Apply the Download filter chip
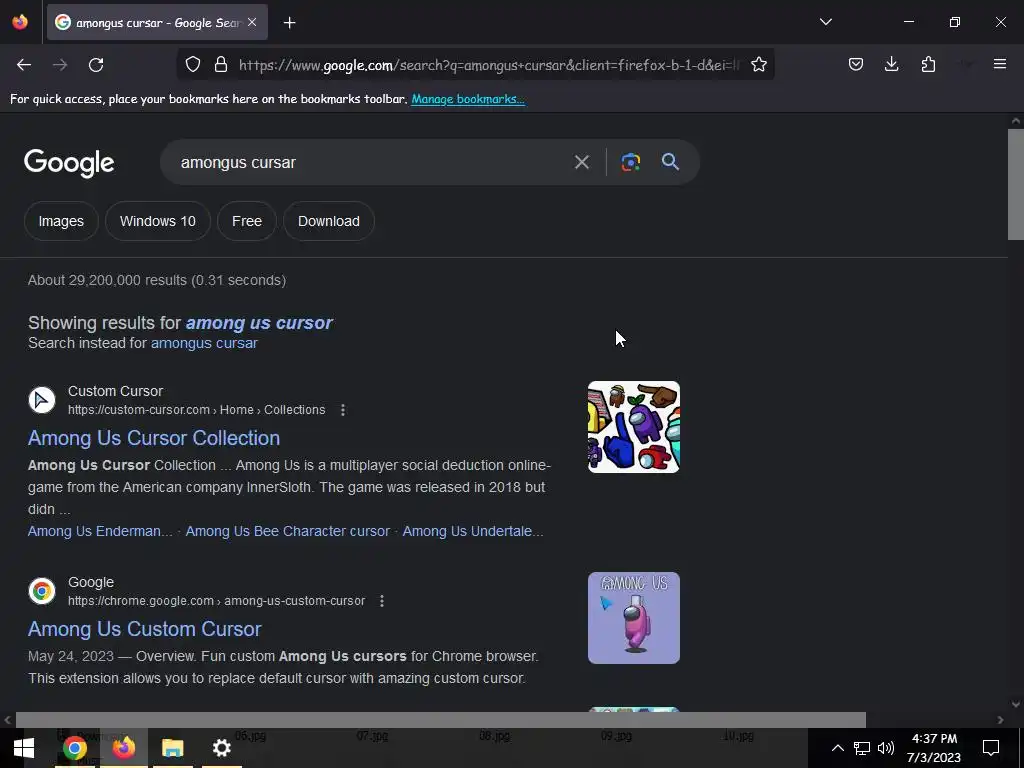This screenshot has width=1024, height=768. (328, 221)
